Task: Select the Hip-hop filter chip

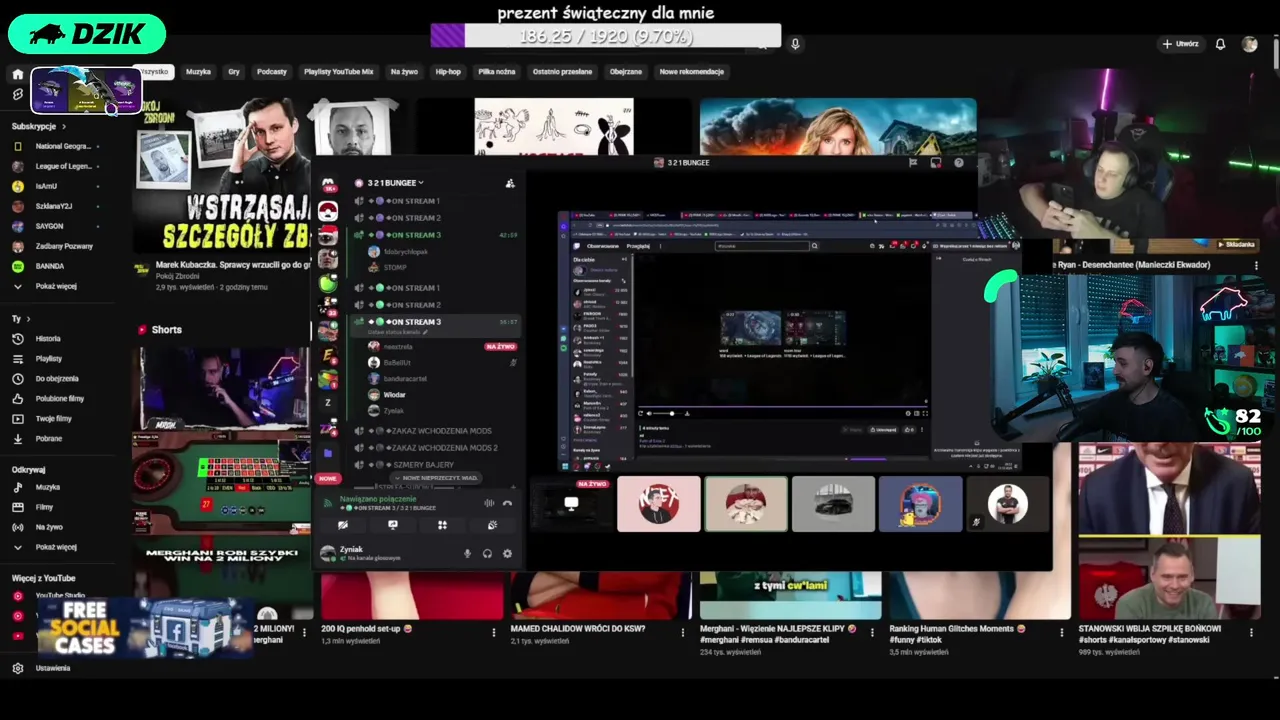Action: [448, 72]
